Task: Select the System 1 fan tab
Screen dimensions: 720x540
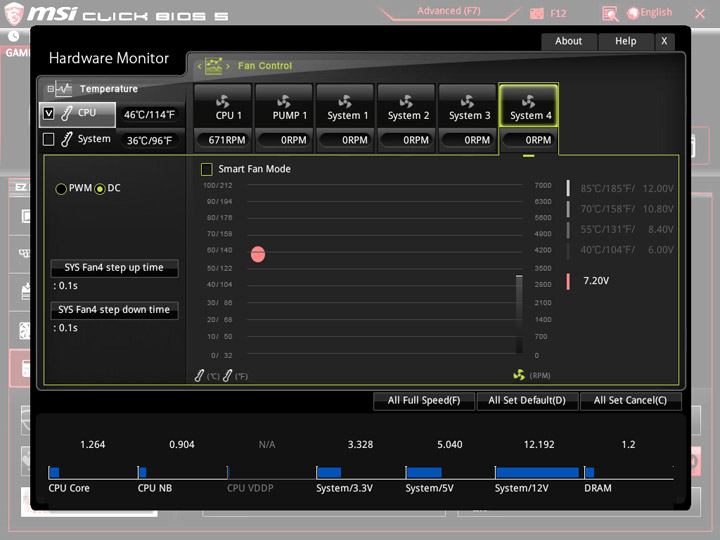Action: coord(345,106)
